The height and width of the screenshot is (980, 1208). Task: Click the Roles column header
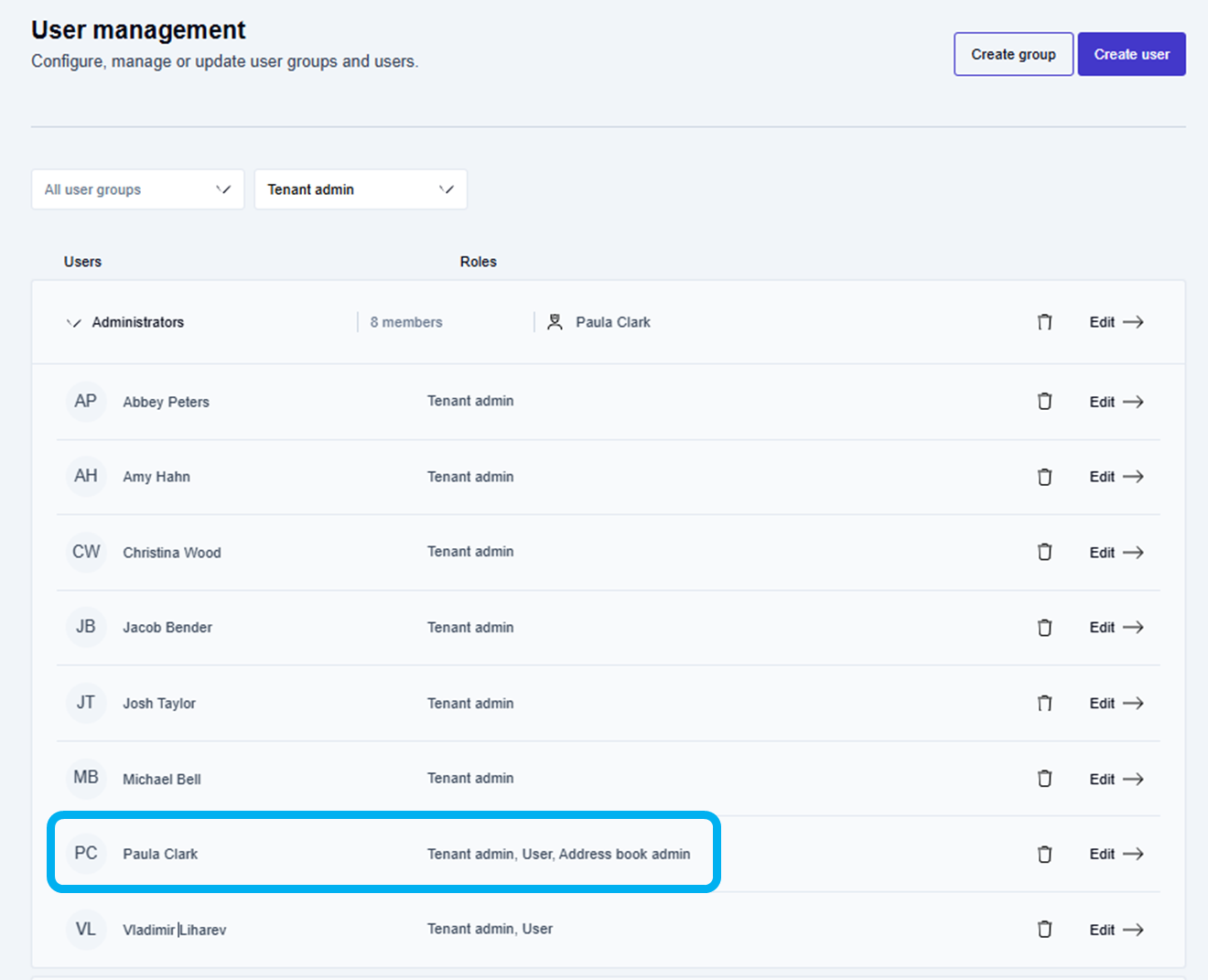pyautogui.click(x=478, y=262)
